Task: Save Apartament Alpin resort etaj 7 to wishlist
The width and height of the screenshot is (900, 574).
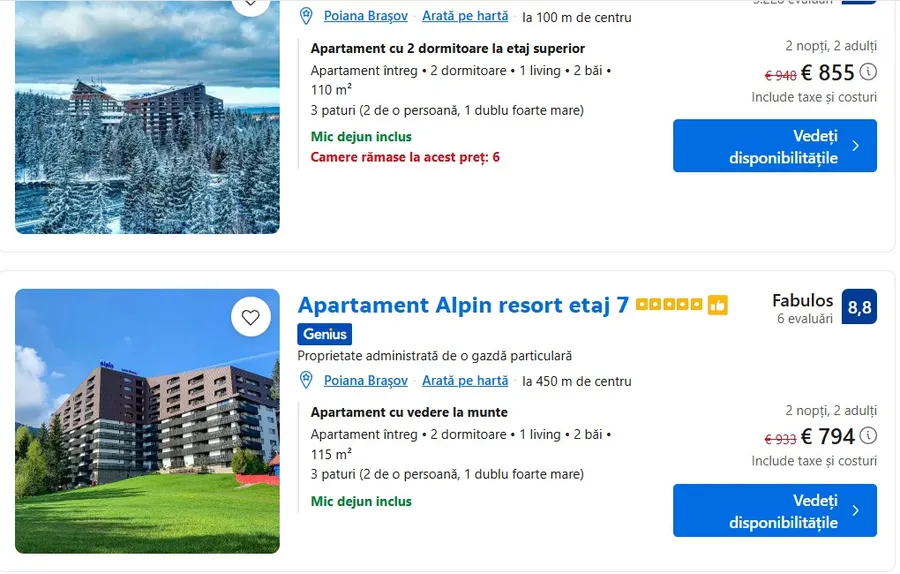Action: (x=251, y=318)
